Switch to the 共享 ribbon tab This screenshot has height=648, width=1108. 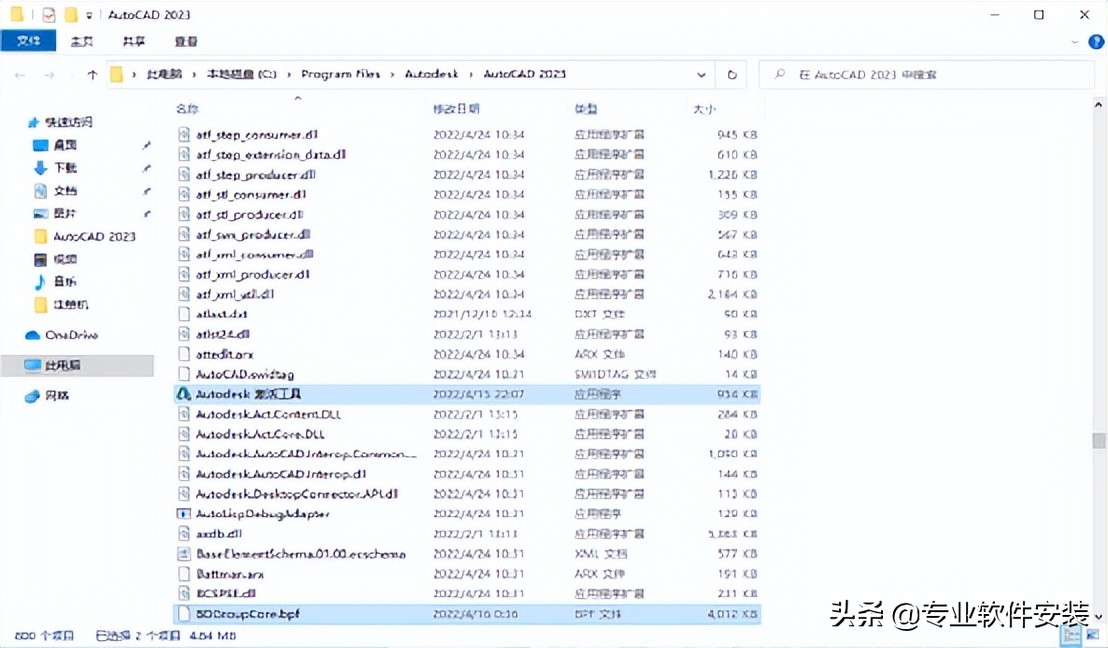[x=134, y=42]
